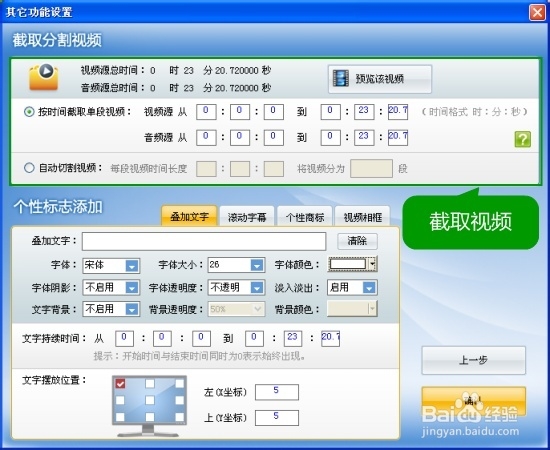The width and height of the screenshot is (550, 450).
Task: Open the 字体颜色 font color dropdown arrow
Action: 373,264
